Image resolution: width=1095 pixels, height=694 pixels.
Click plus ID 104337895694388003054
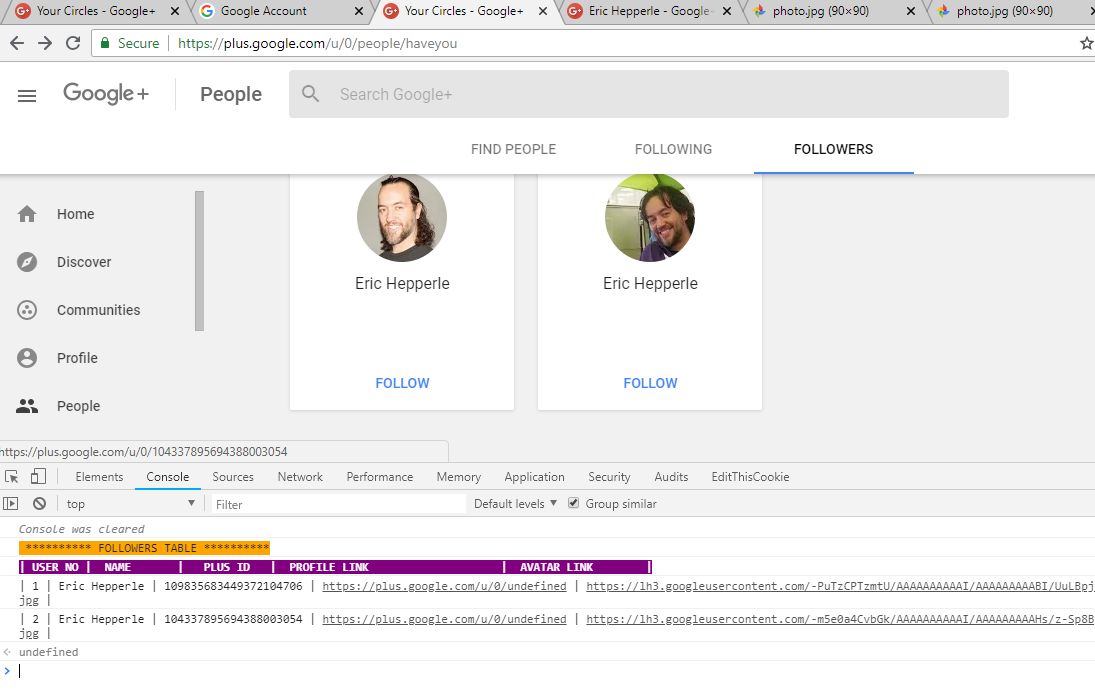click(233, 619)
